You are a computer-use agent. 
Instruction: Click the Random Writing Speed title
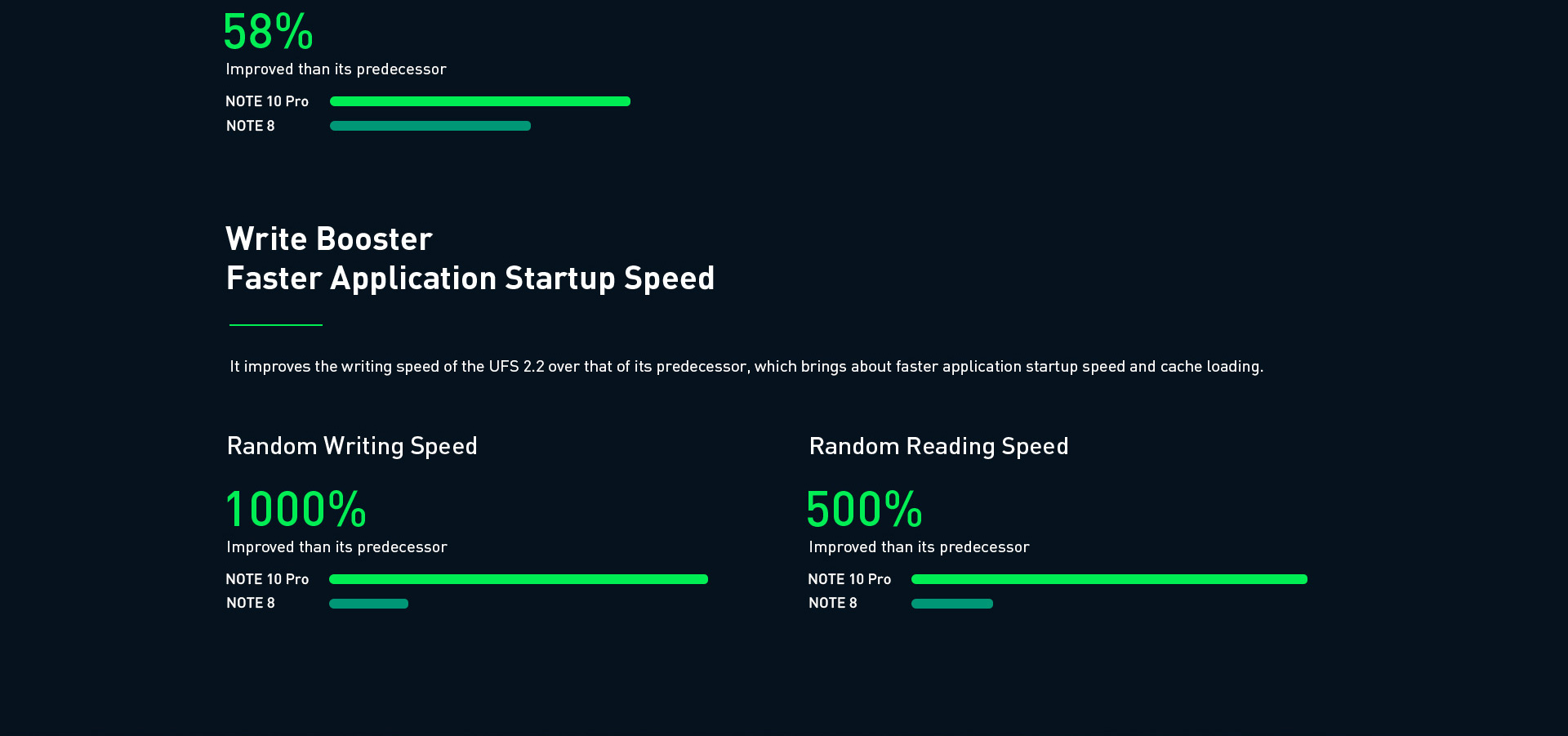[352, 446]
